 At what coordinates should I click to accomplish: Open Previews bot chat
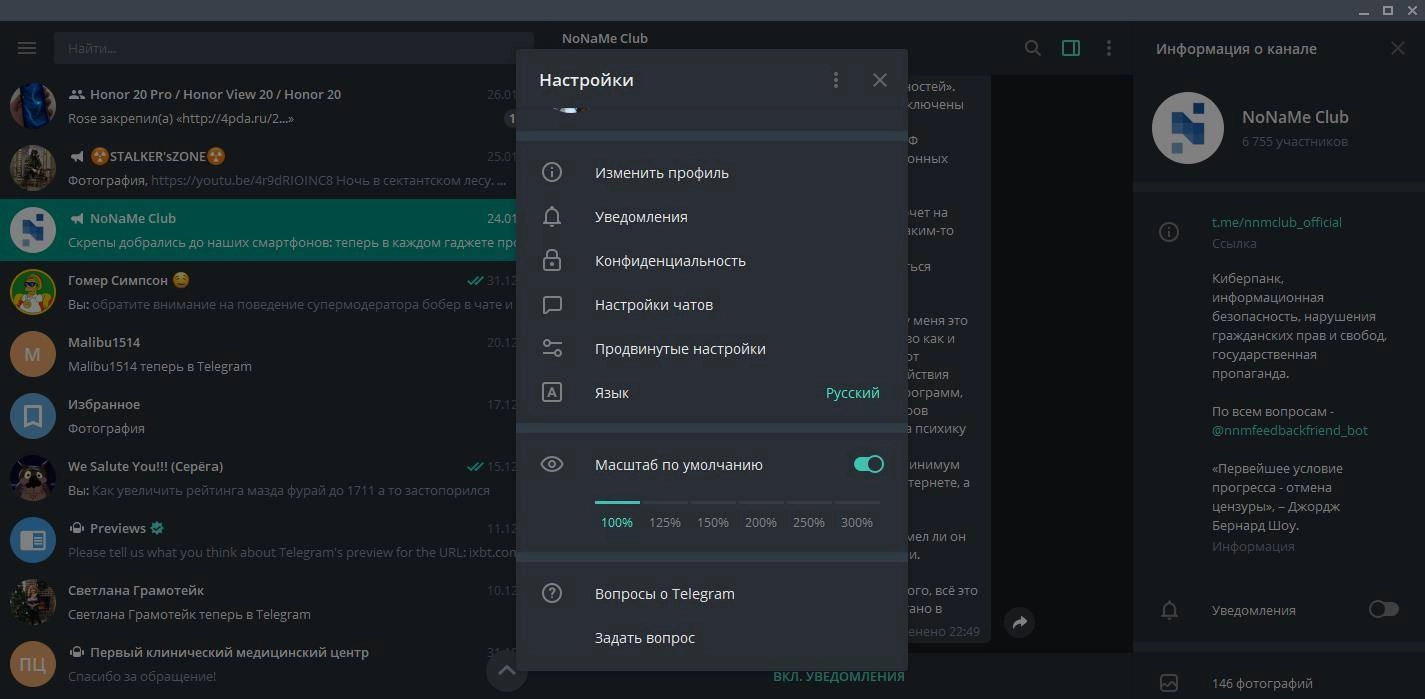[x=258, y=540]
